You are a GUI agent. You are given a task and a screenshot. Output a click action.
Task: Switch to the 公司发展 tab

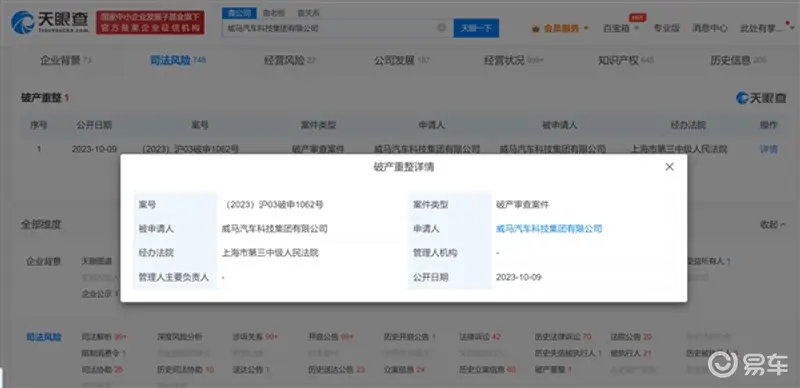tap(402, 60)
